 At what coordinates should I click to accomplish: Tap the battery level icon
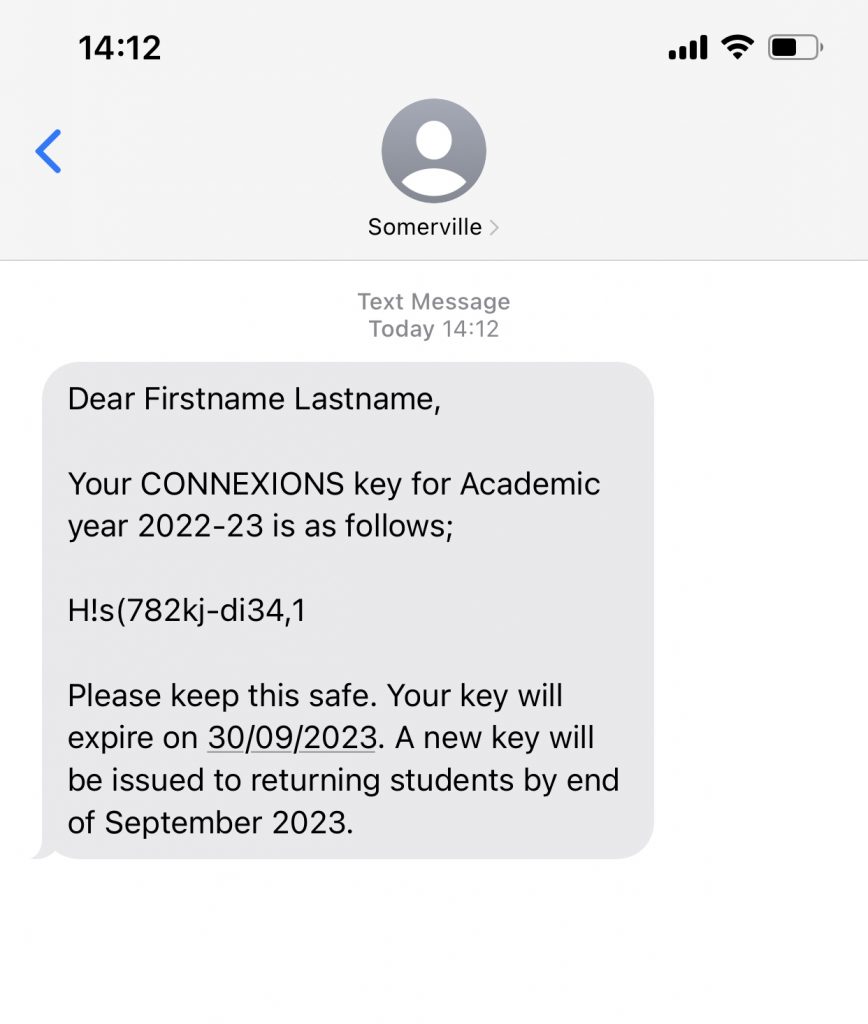tap(796, 48)
